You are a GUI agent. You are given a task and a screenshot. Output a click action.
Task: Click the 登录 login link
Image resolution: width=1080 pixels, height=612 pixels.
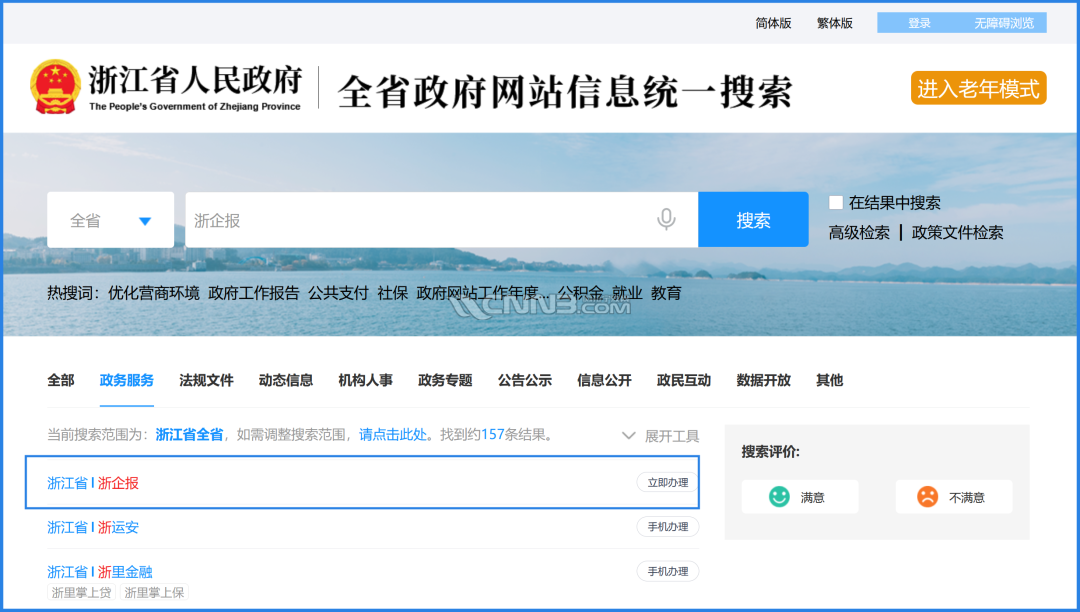coord(919,23)
